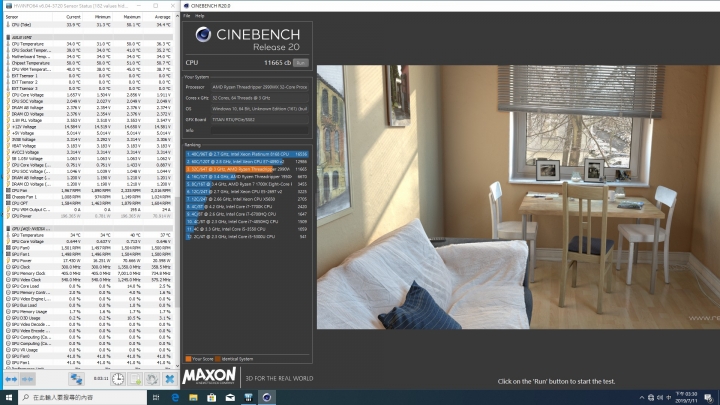Show hidden system tray icons
Viewport: 720px width, 405px height.
coord(641,398)
